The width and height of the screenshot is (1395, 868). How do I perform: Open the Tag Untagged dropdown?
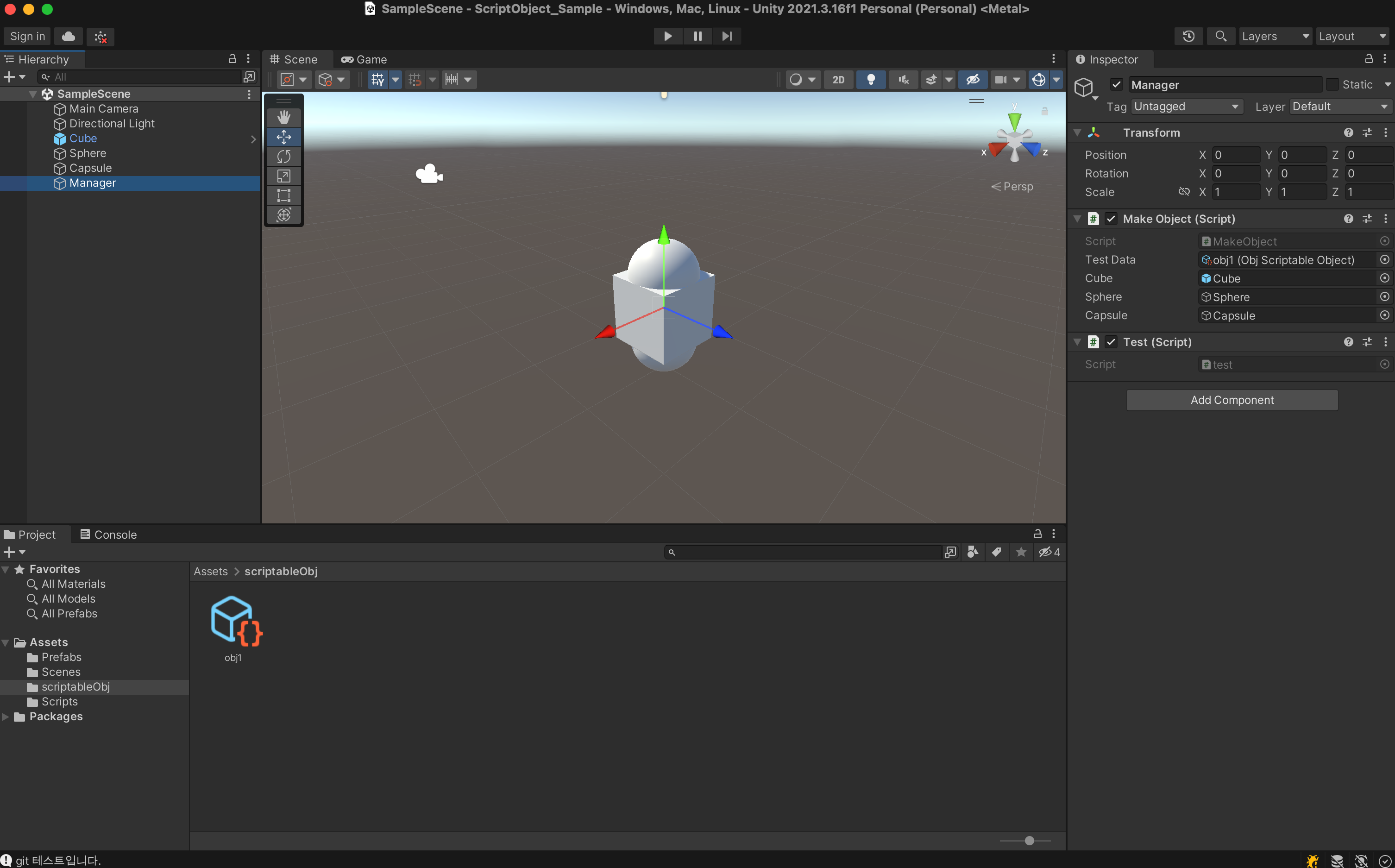(x=1186, y=107)
